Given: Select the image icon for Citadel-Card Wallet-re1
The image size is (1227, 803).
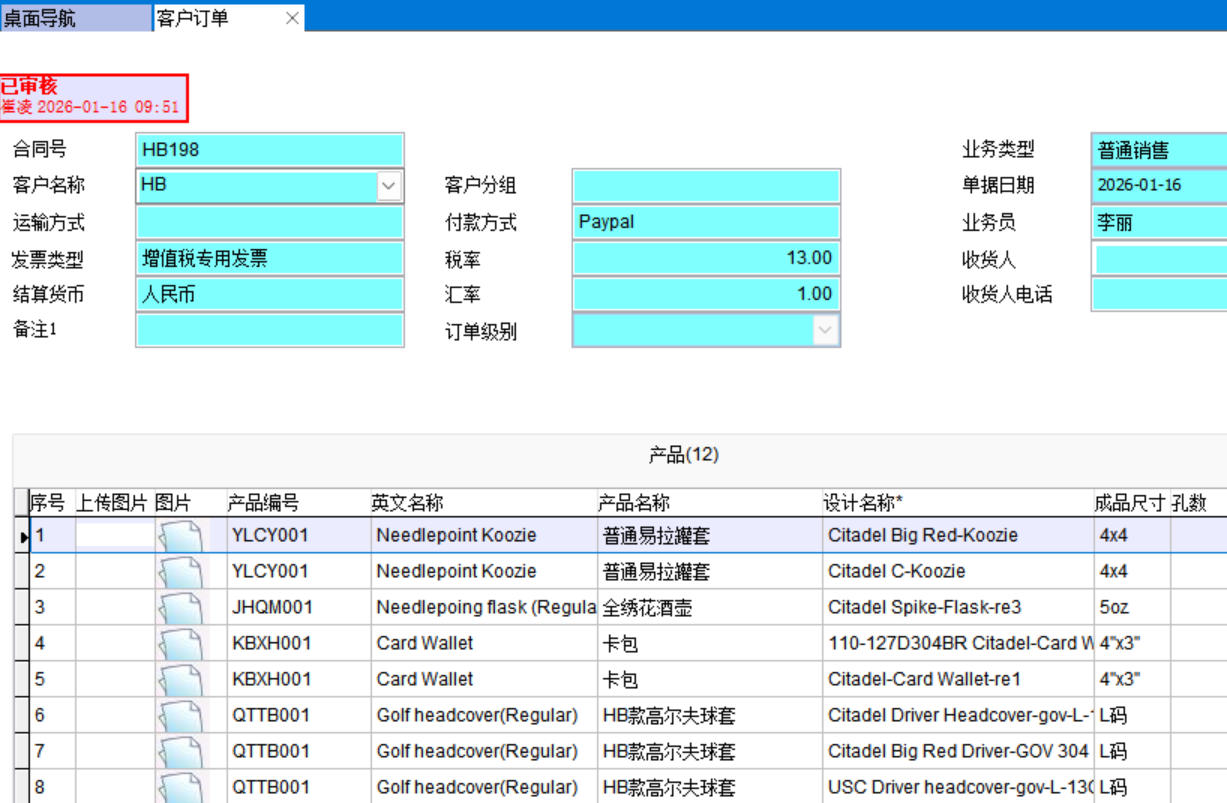Looking at the screenshot, I should point(181,680).
